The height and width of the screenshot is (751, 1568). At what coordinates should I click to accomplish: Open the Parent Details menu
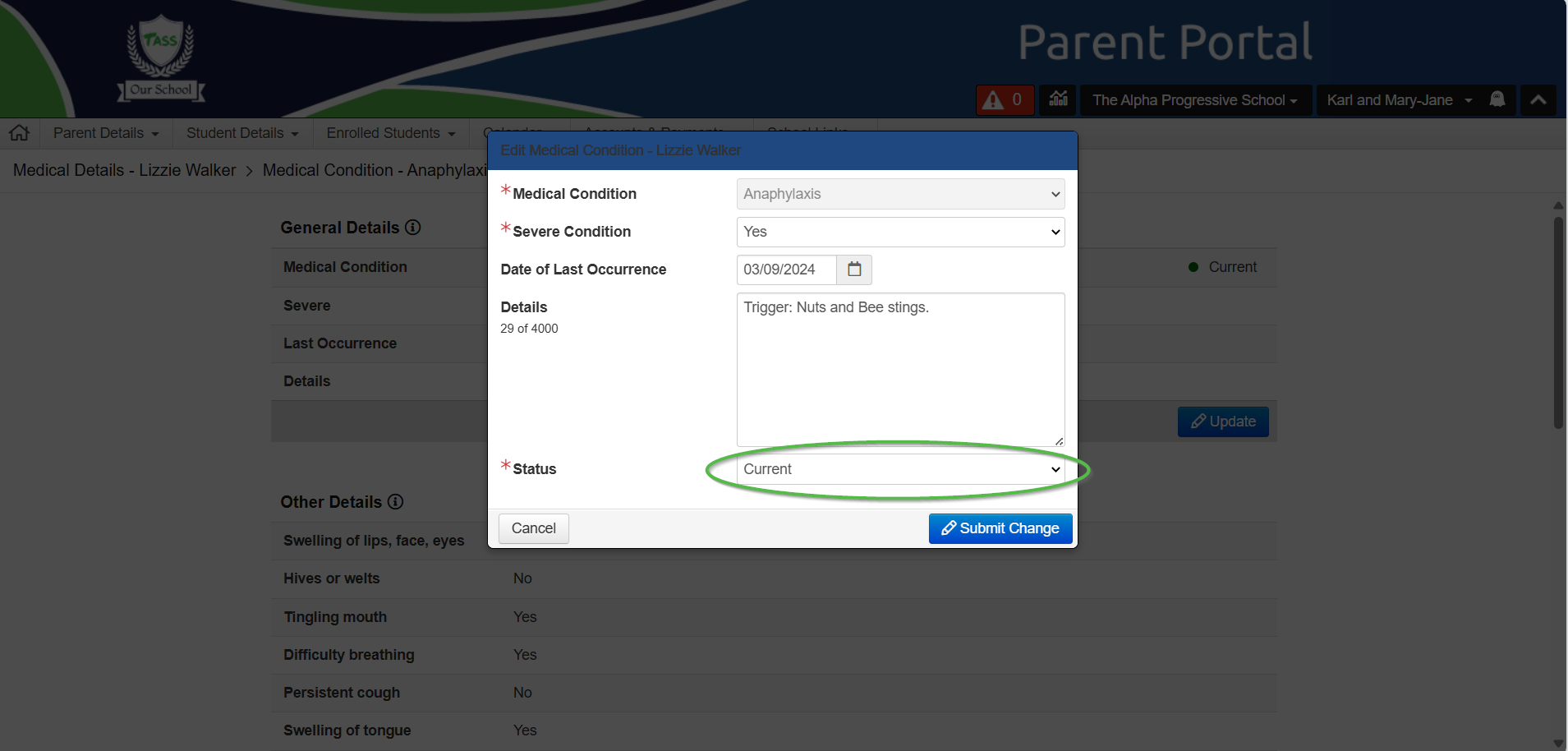(106, 133)
